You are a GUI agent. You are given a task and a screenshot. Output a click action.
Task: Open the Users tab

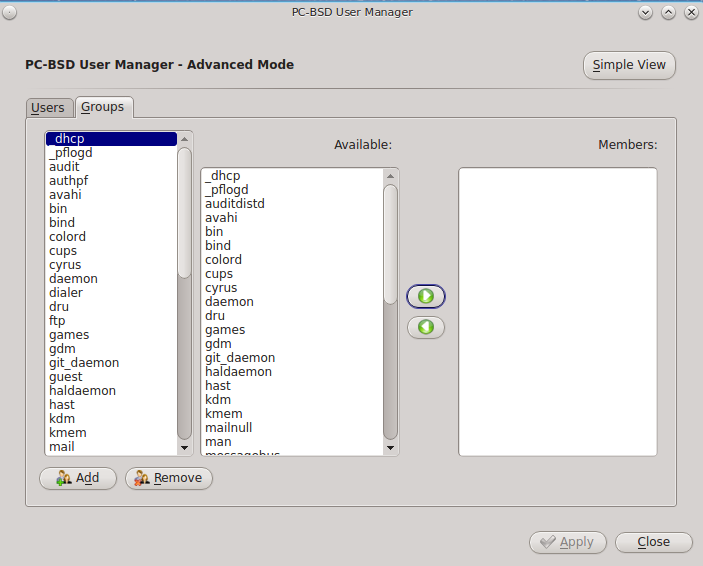48,108
